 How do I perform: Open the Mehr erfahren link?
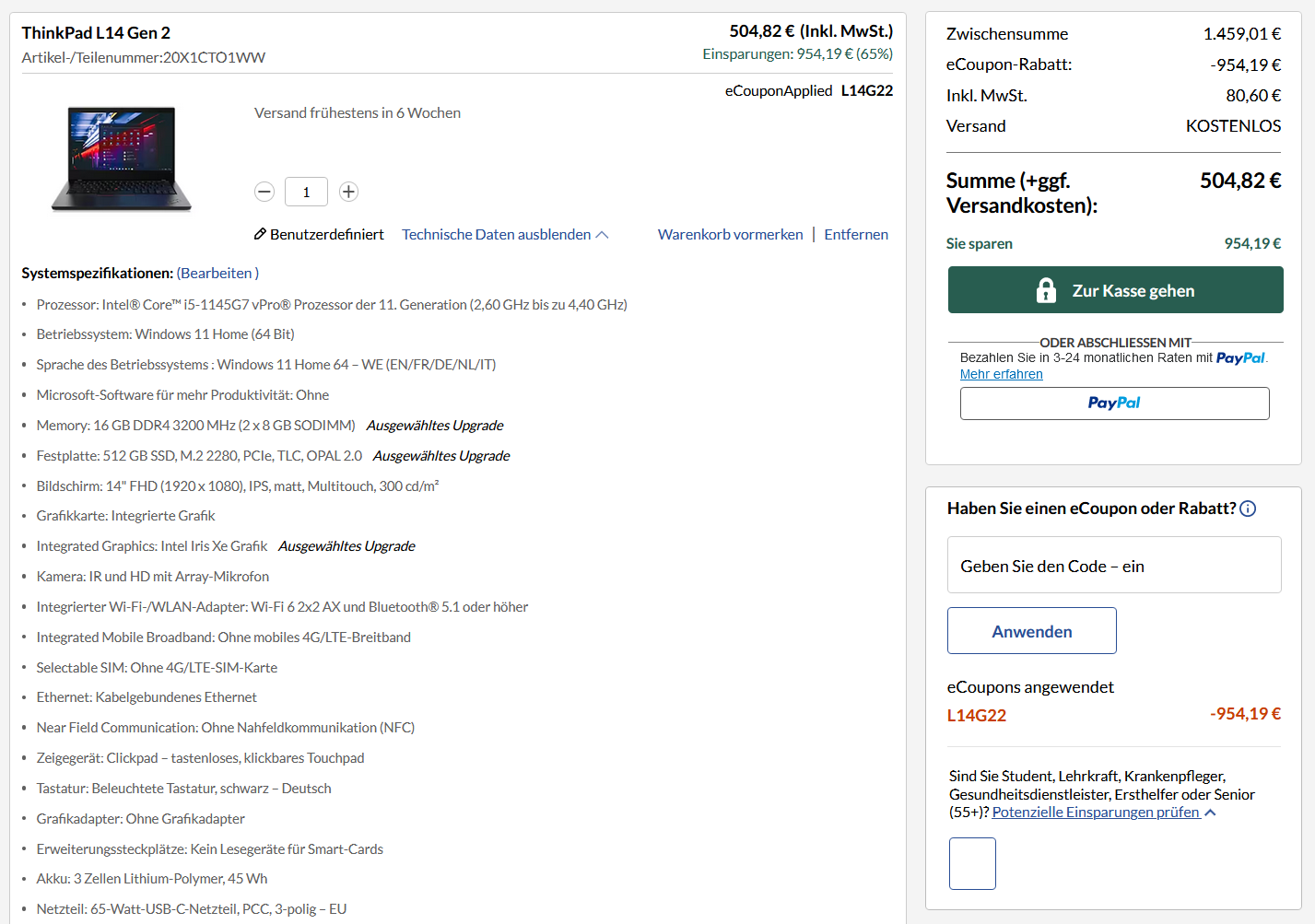tap(1001, 374)
